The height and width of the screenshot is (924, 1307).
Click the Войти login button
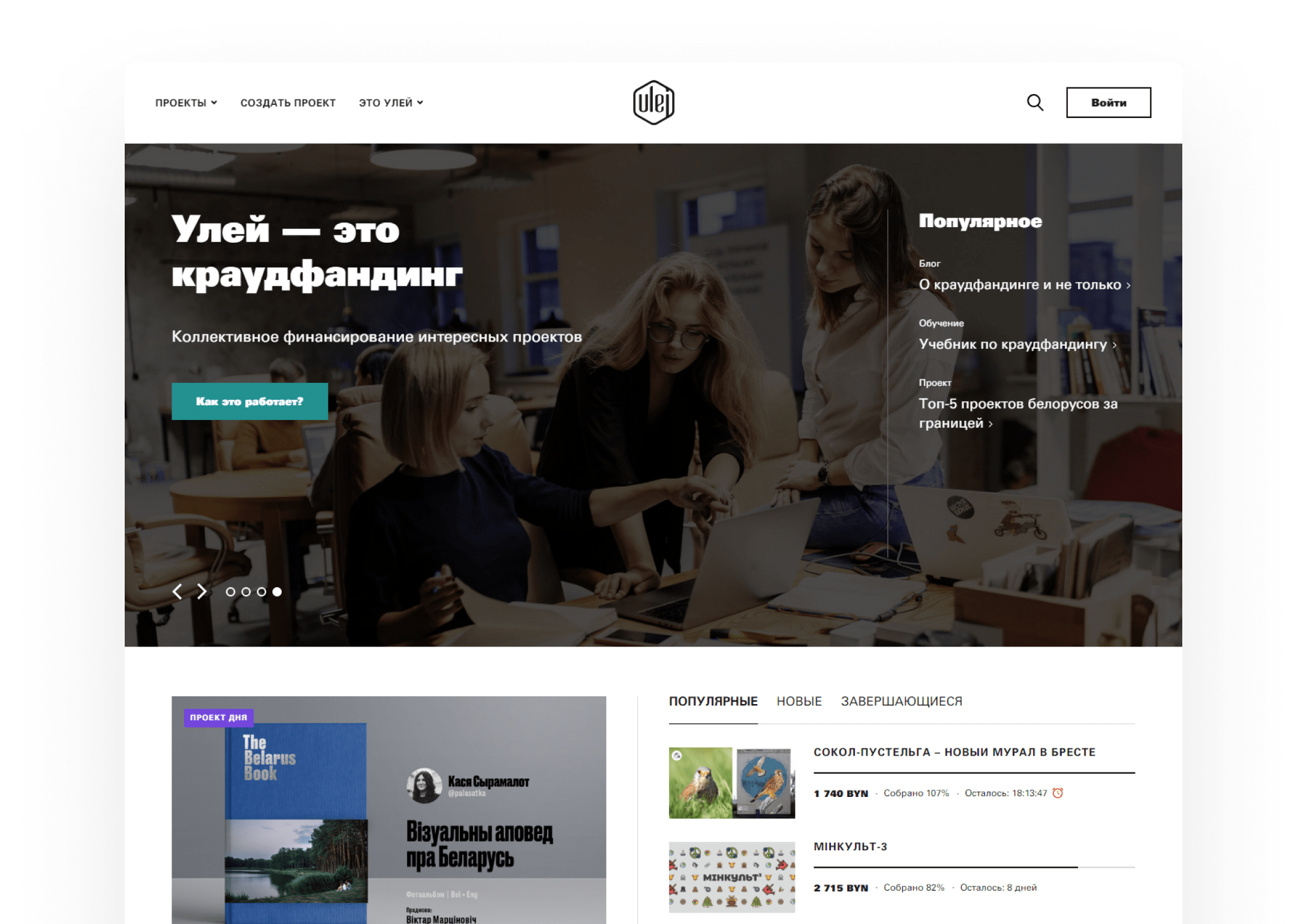[x=1108, y=102]
